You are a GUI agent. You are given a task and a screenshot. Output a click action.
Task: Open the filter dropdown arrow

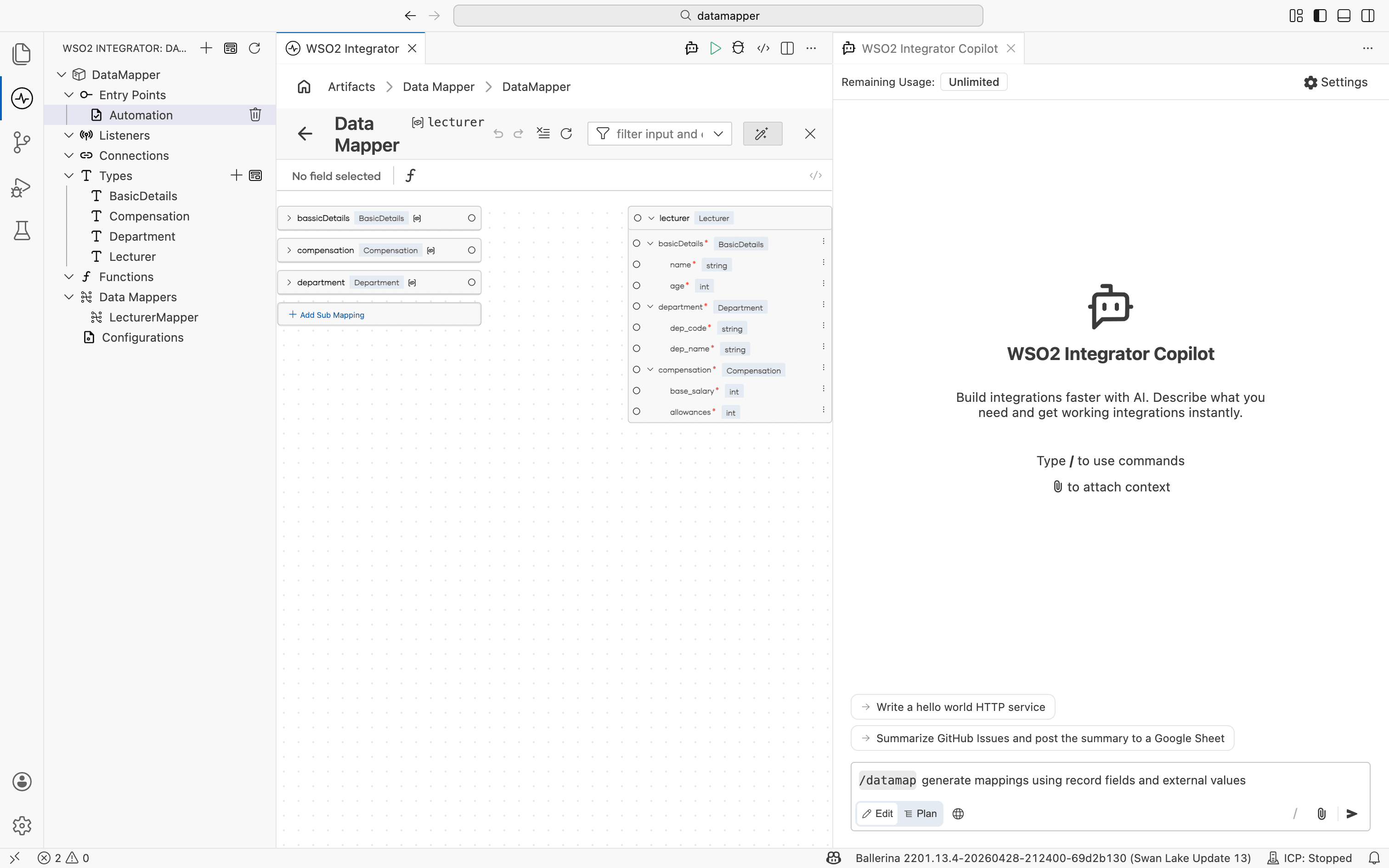(718, 134)
